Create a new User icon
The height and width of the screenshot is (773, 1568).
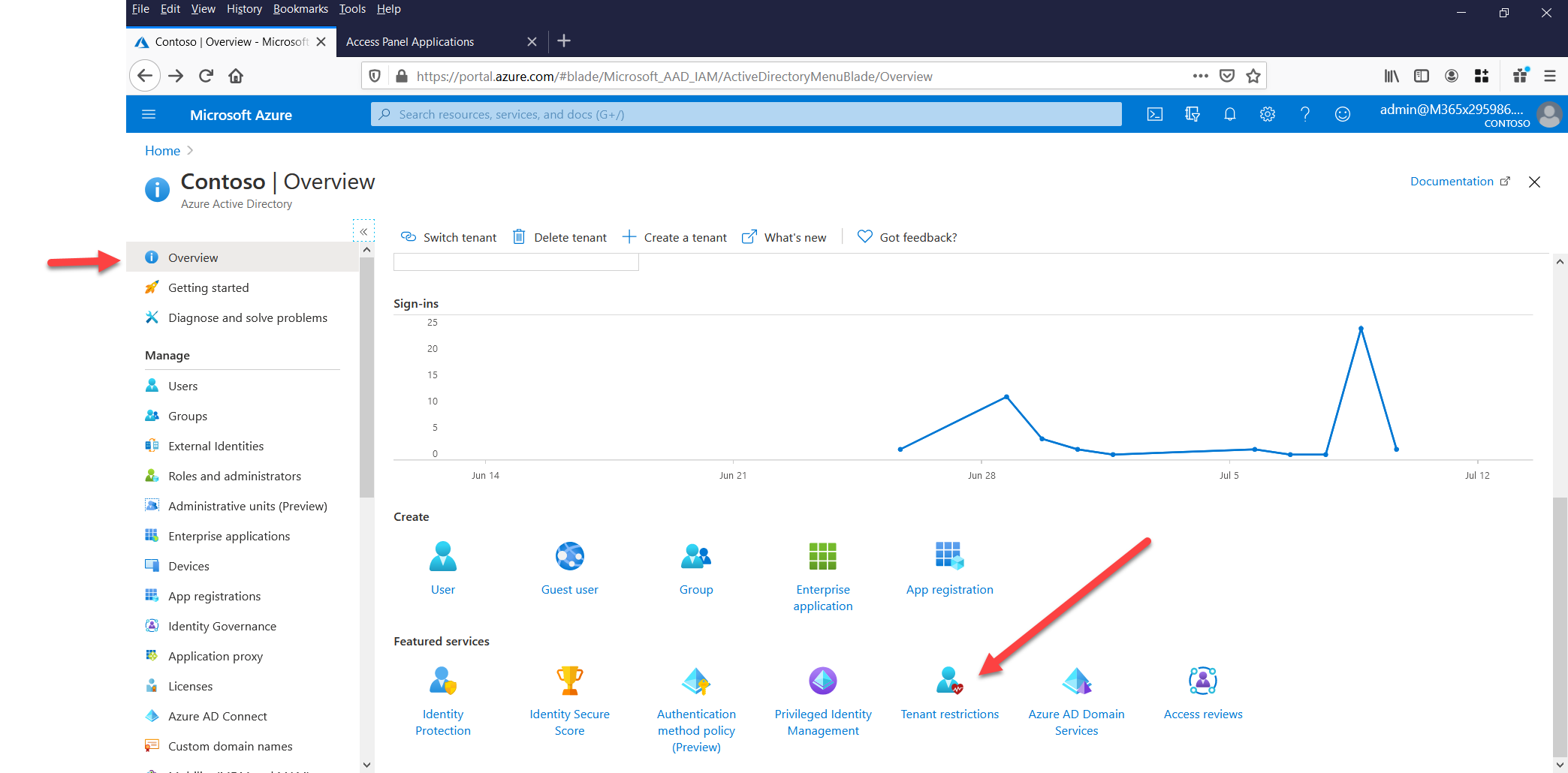[x=443, y=556]
